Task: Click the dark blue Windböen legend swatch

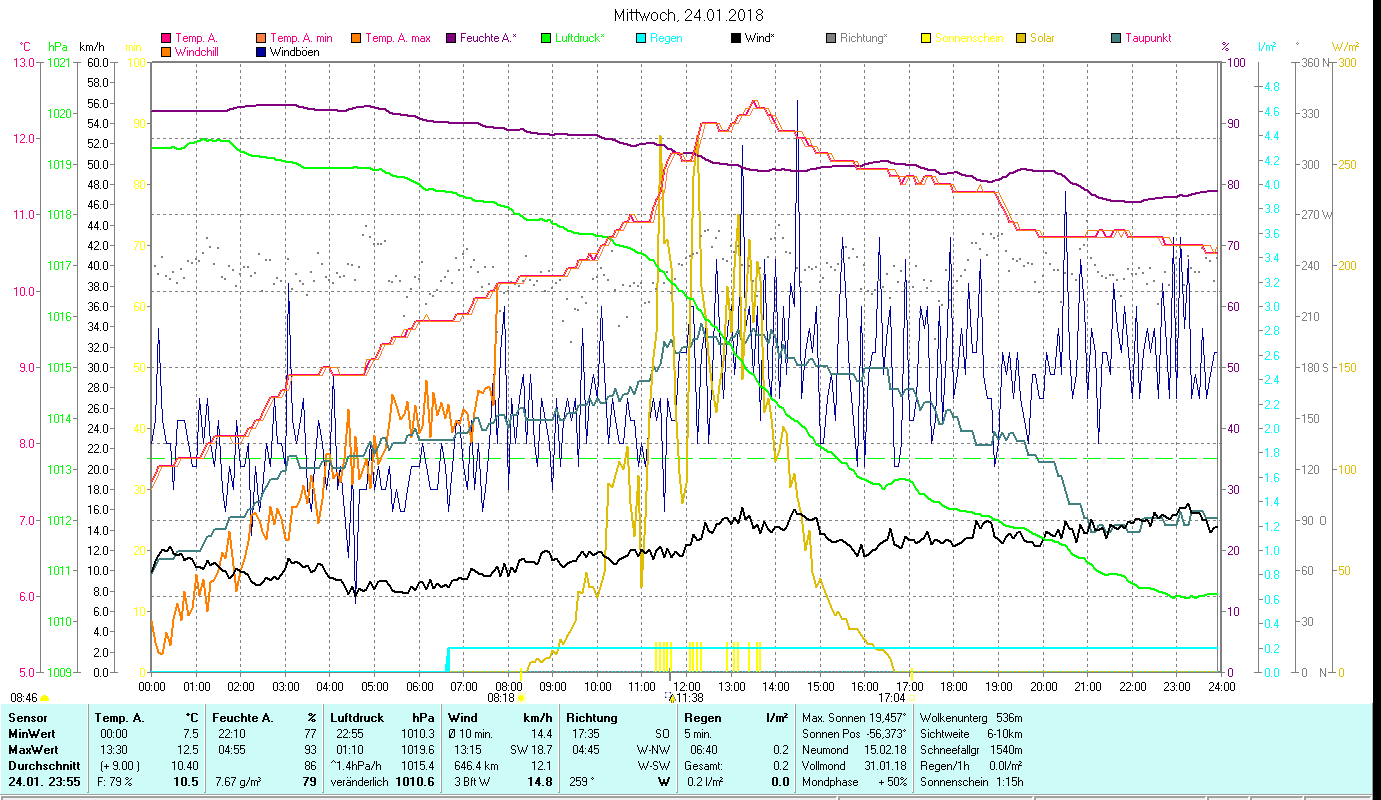Action: [261, 52]
